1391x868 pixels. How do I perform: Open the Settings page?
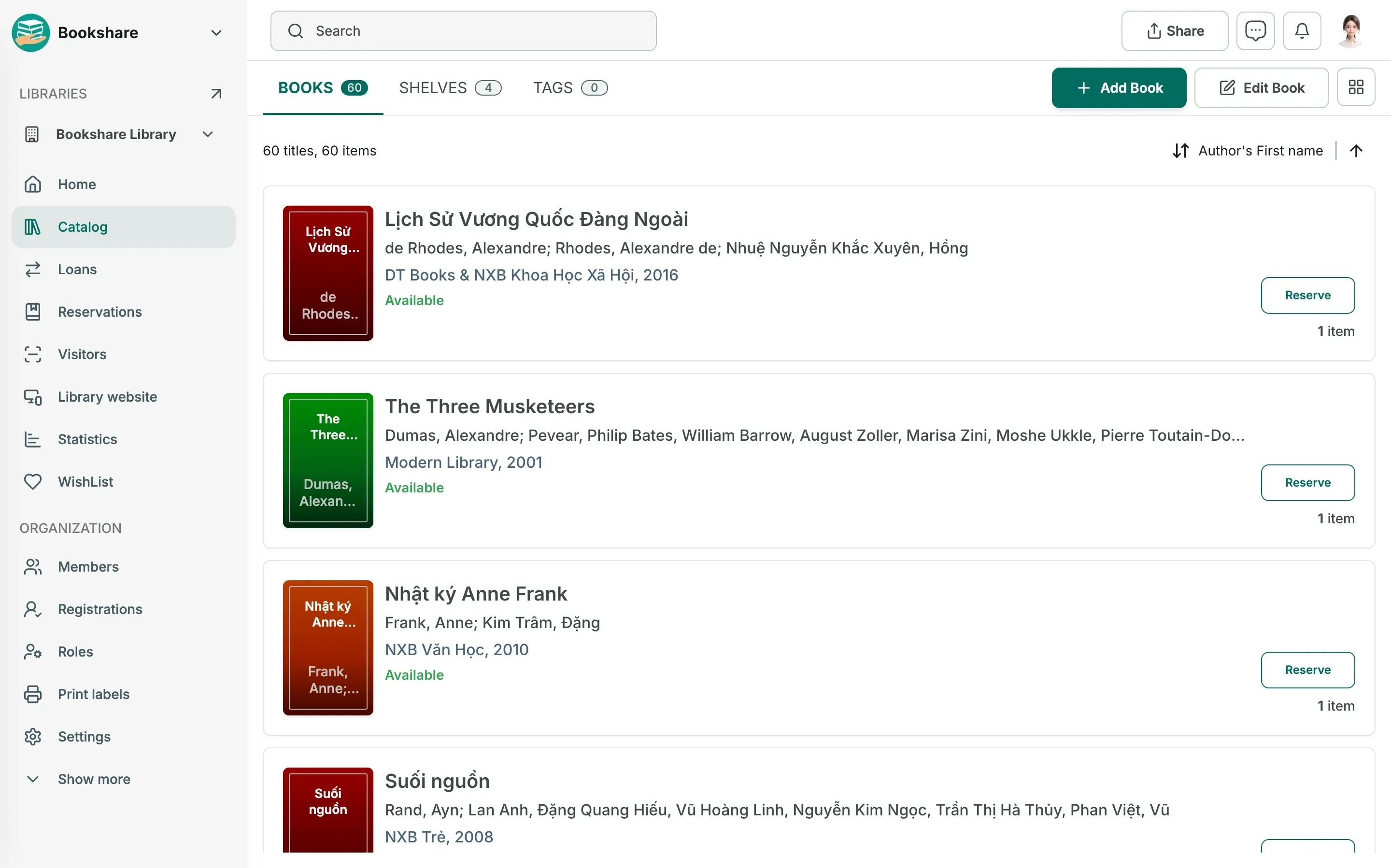click(x=124, y=737)
